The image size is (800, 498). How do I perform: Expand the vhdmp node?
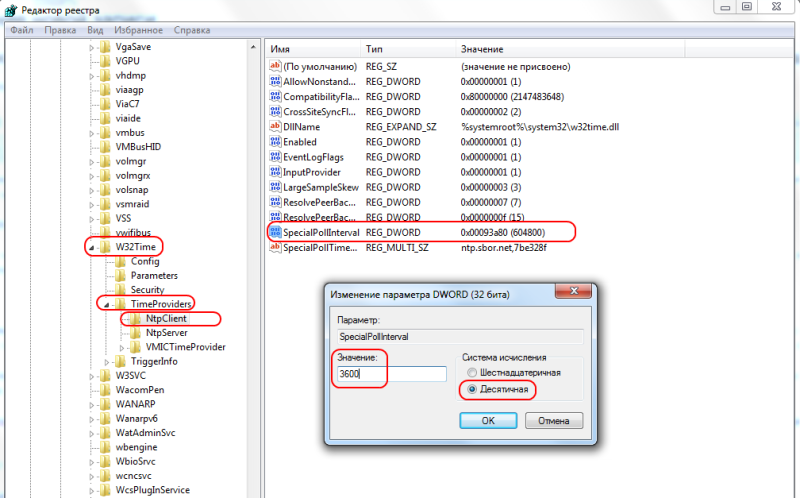click(92, 76)
